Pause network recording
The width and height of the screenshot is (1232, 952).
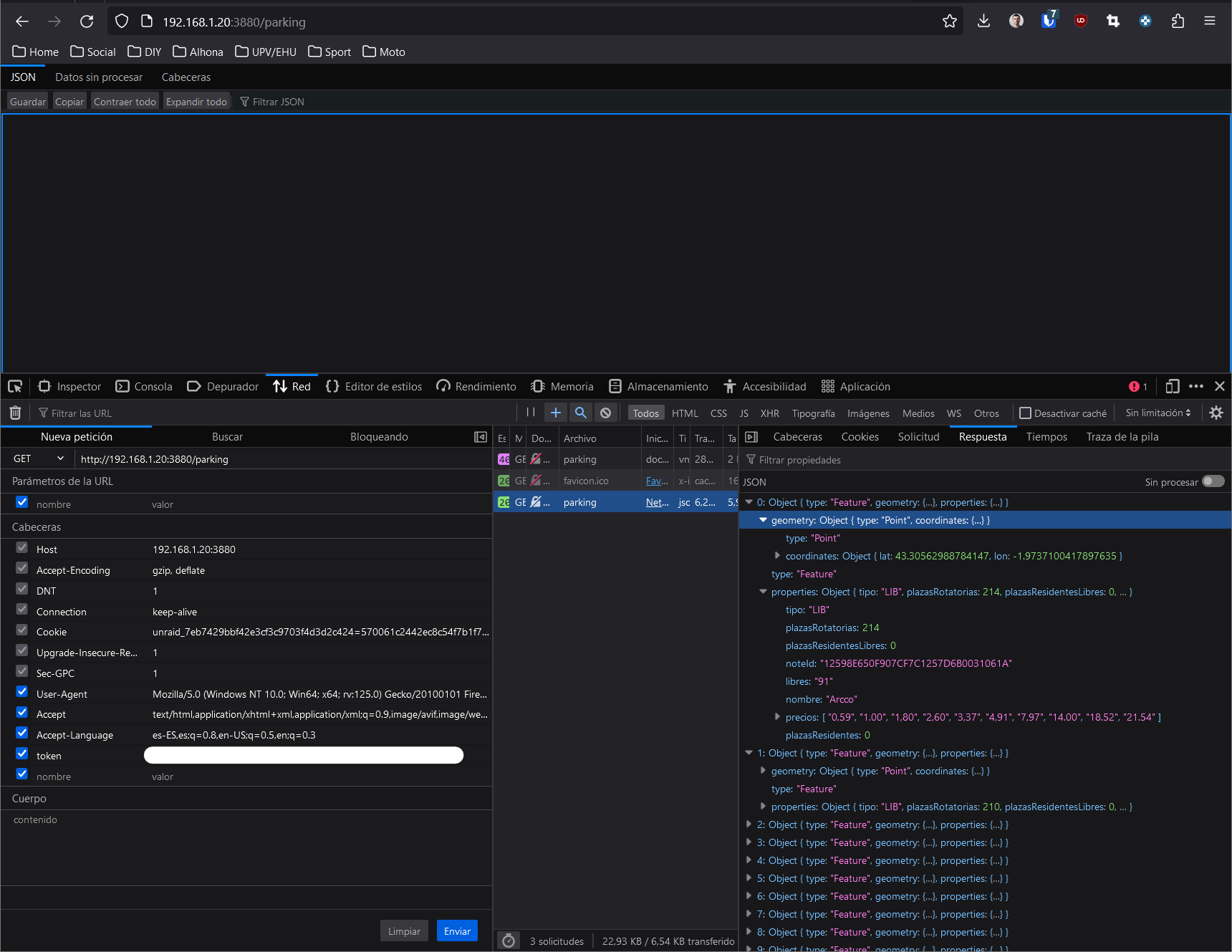(x=531, y=413)
